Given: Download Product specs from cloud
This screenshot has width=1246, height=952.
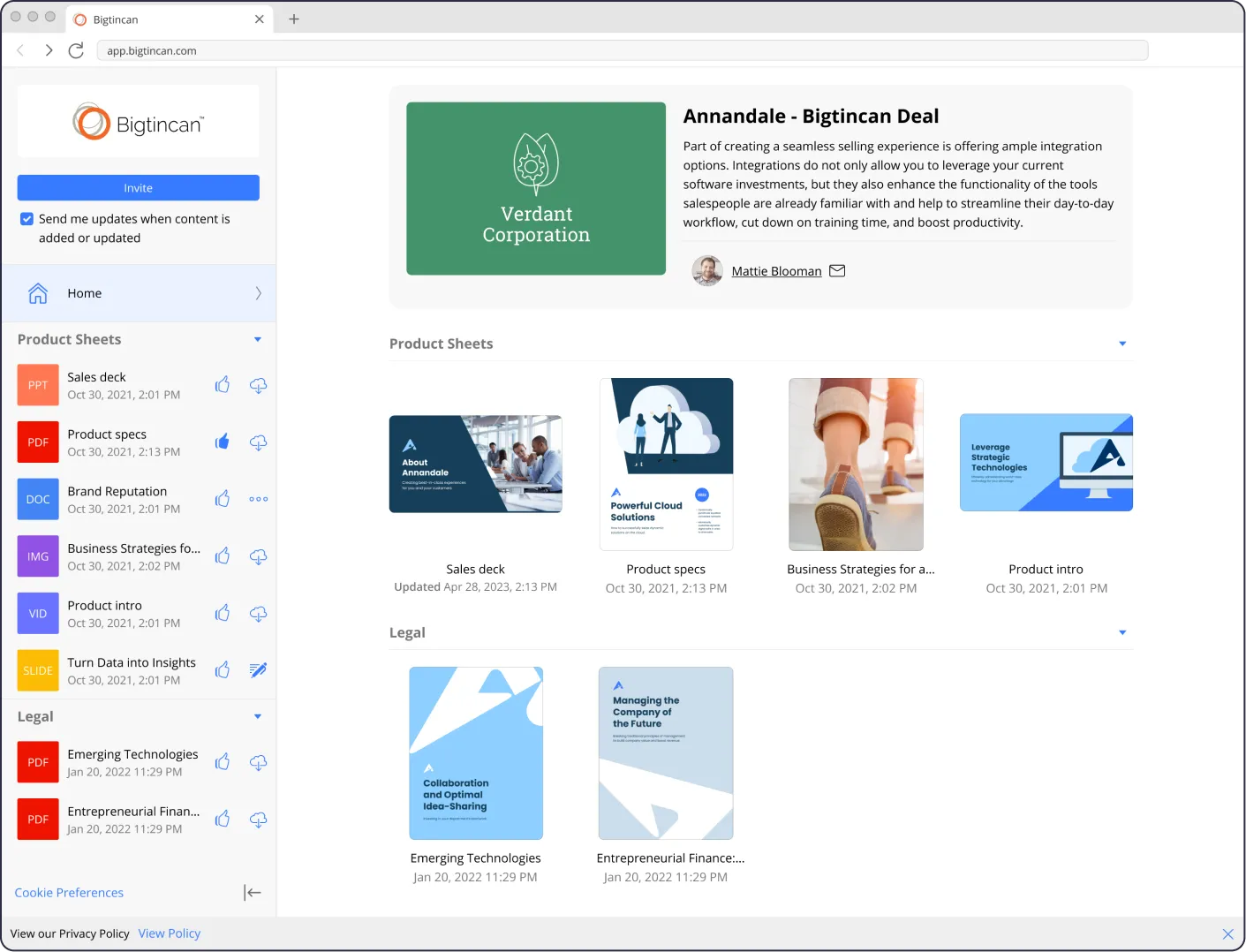Looking at the screenshot, I should [258, 442].
